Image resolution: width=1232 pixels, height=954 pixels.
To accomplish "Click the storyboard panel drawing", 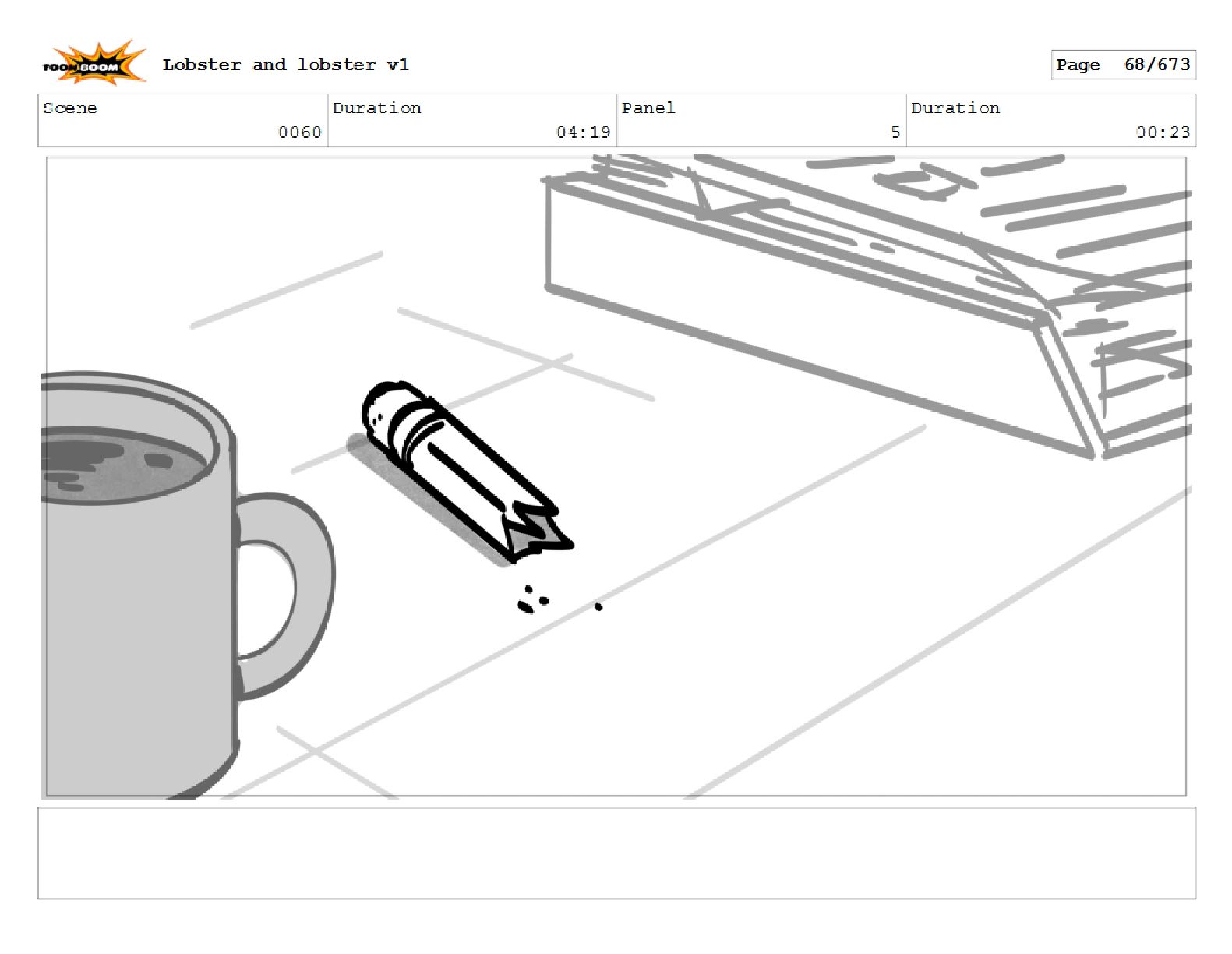I will [616, 476].
